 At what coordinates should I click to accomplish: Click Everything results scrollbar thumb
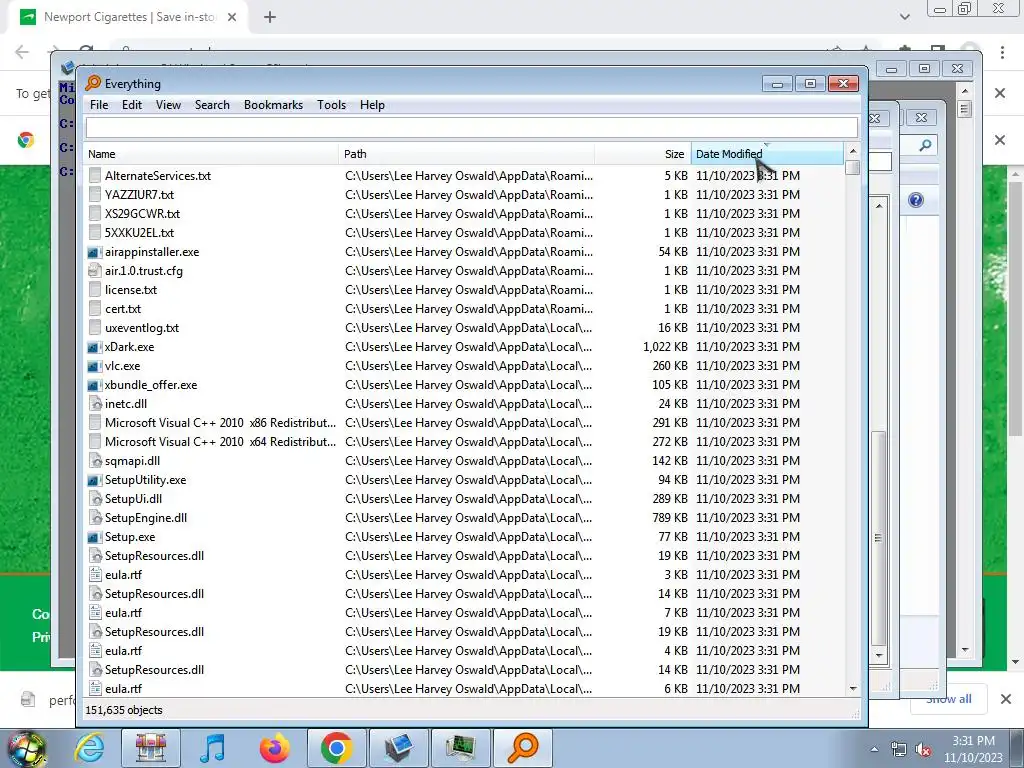tap(852, 168)
